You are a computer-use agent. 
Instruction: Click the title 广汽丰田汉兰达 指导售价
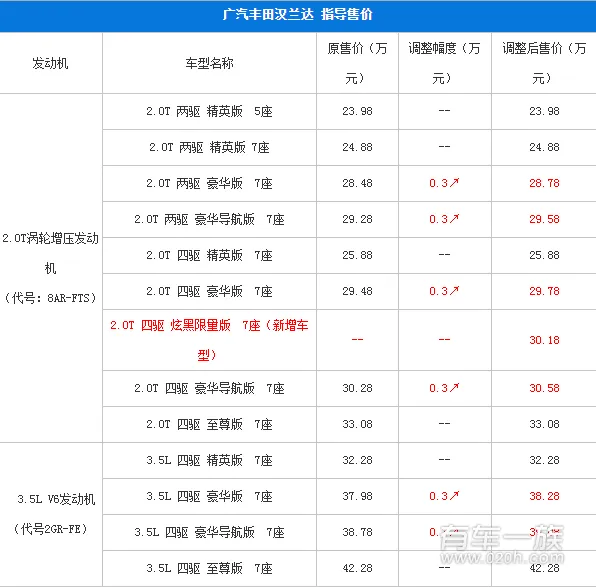tap(297, 15)
